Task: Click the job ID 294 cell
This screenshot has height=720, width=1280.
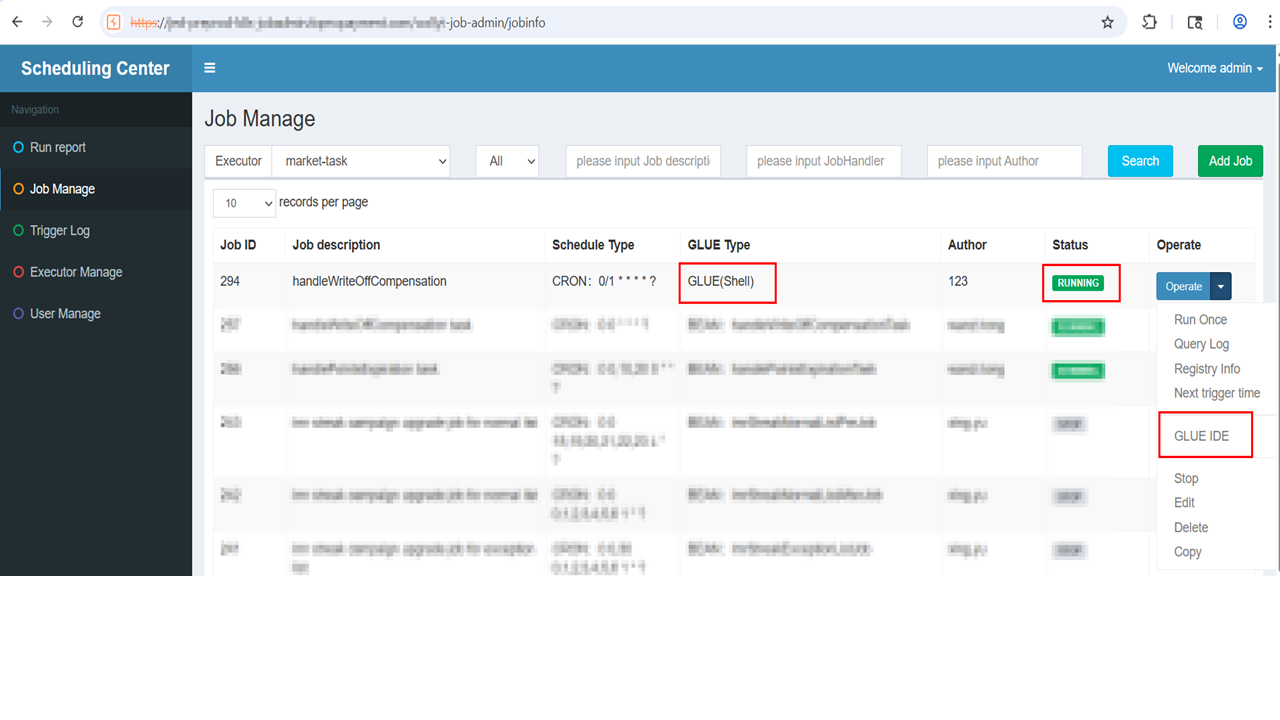Action: tap(230, 281)
